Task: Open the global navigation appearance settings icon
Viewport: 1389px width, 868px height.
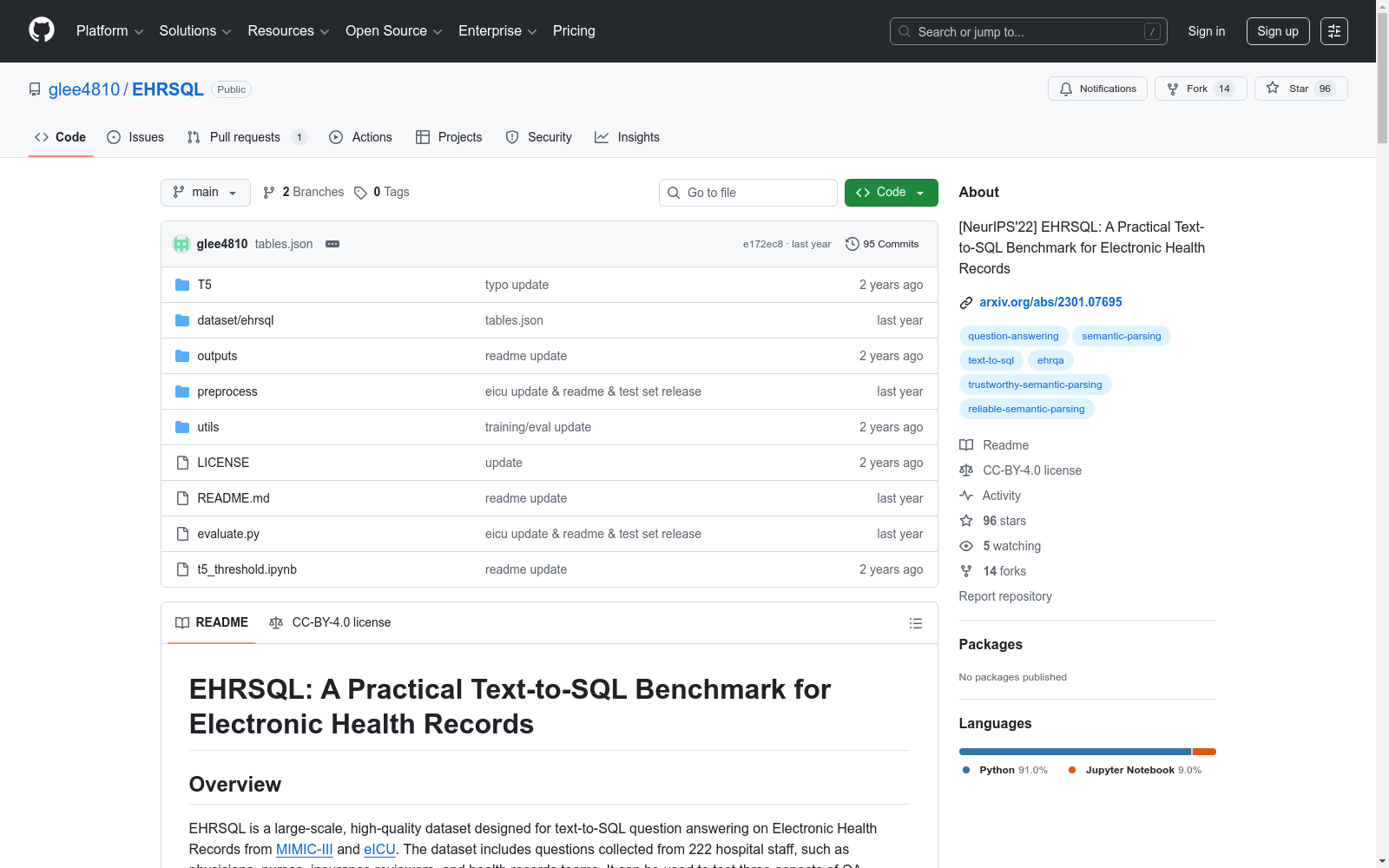Action: (x=1334, y=31)
